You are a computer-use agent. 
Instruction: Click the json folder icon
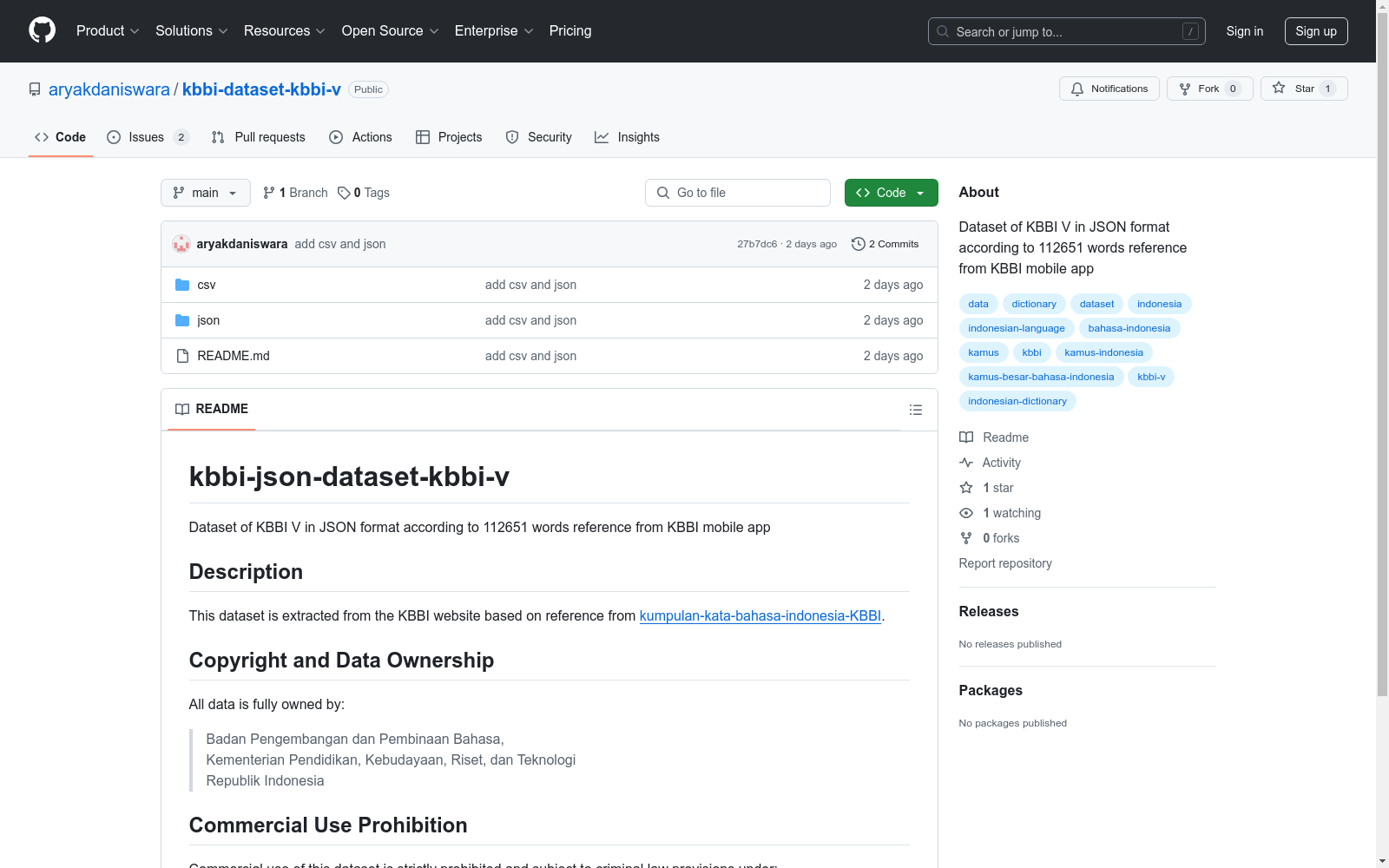[182, 320]
